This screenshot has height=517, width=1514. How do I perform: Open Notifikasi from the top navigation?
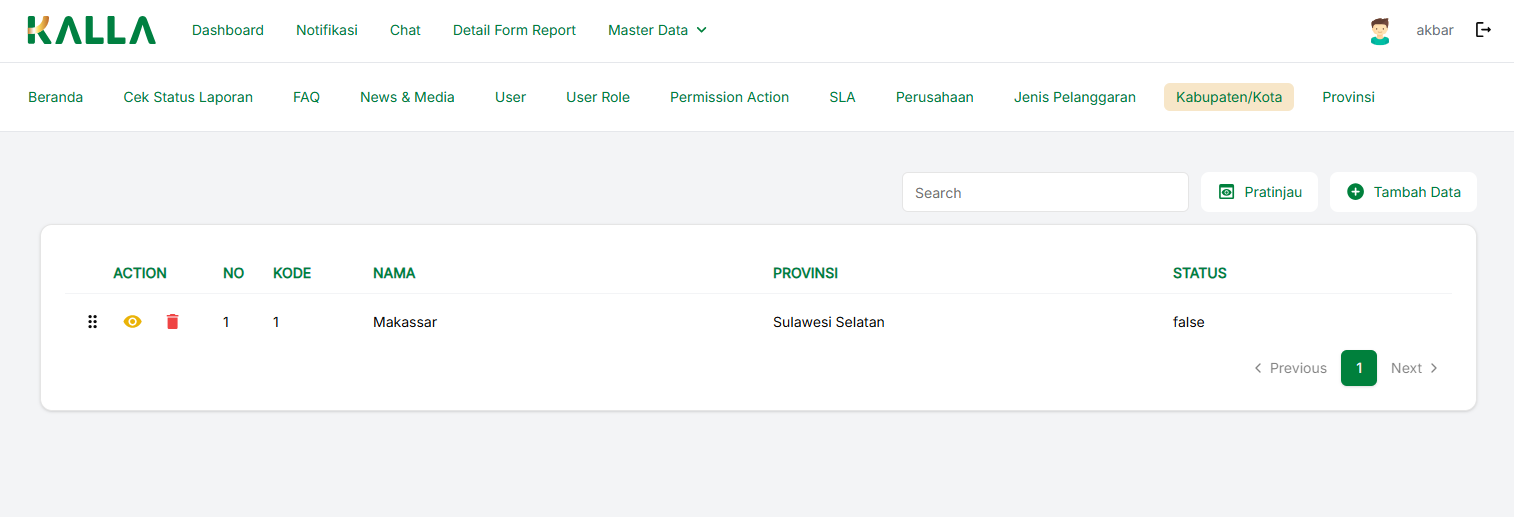click(326, 30)
